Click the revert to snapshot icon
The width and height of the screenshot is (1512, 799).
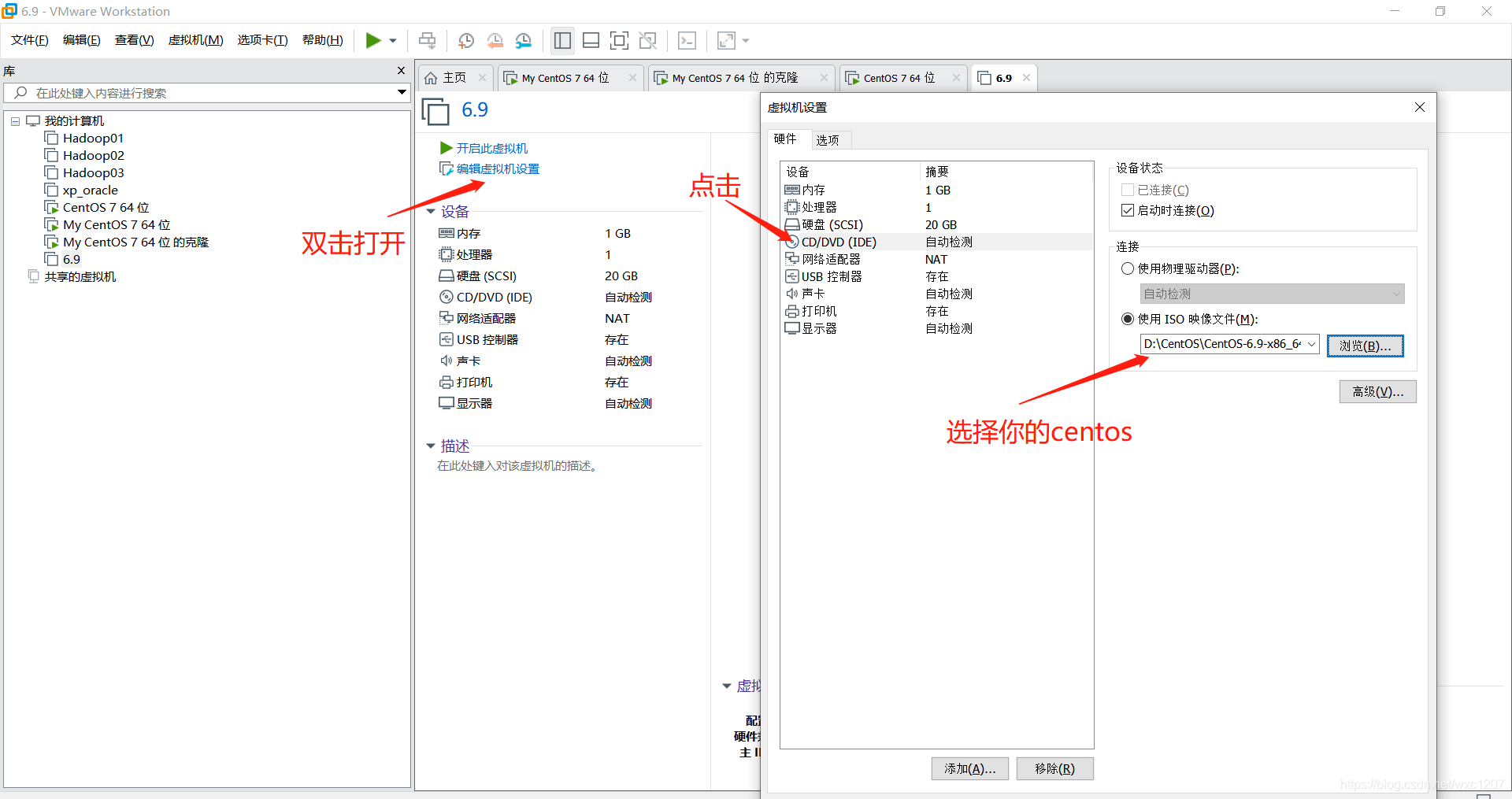point(495,40)
